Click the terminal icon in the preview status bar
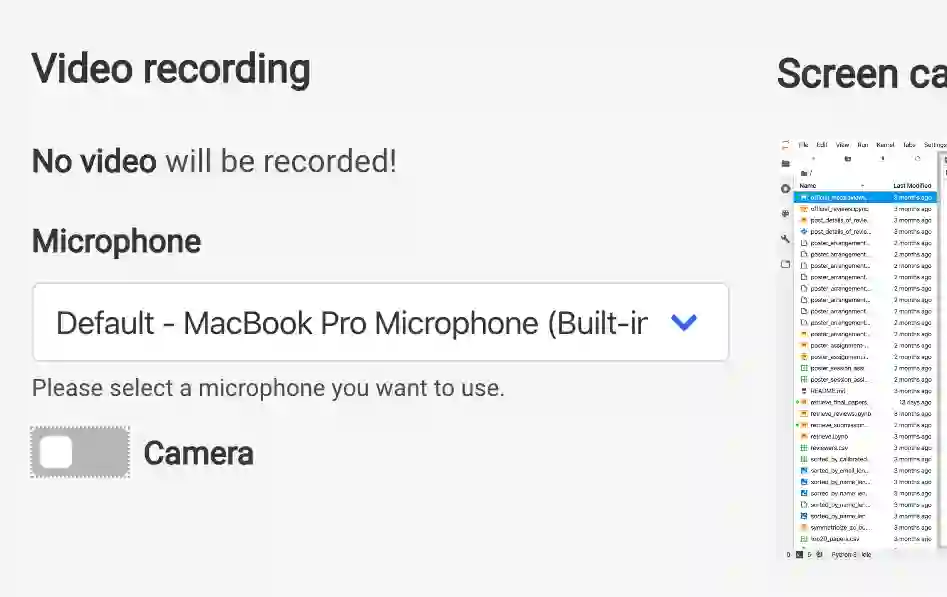The height and width of the screenshot is (597, 947). [x=799, y=554]
